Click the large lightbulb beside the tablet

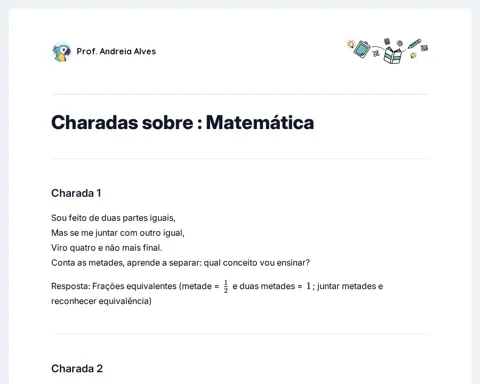click(350, 44)
